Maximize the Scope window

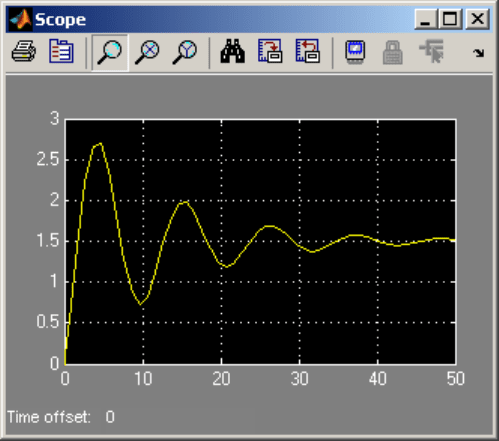tap(450, 19)
